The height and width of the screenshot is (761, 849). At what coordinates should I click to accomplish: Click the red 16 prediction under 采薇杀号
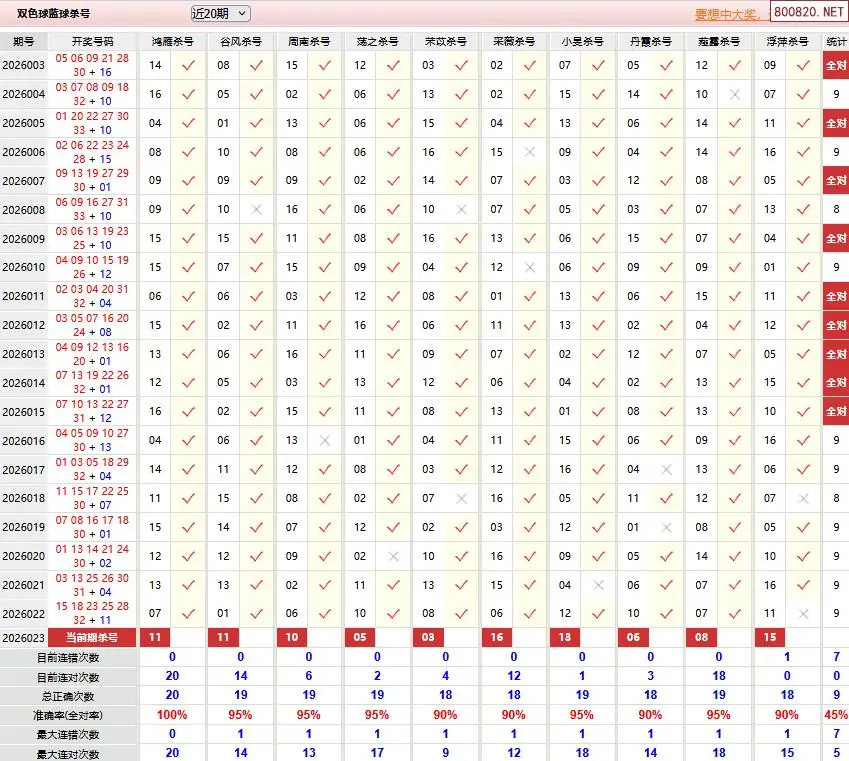tap(497, 637)
